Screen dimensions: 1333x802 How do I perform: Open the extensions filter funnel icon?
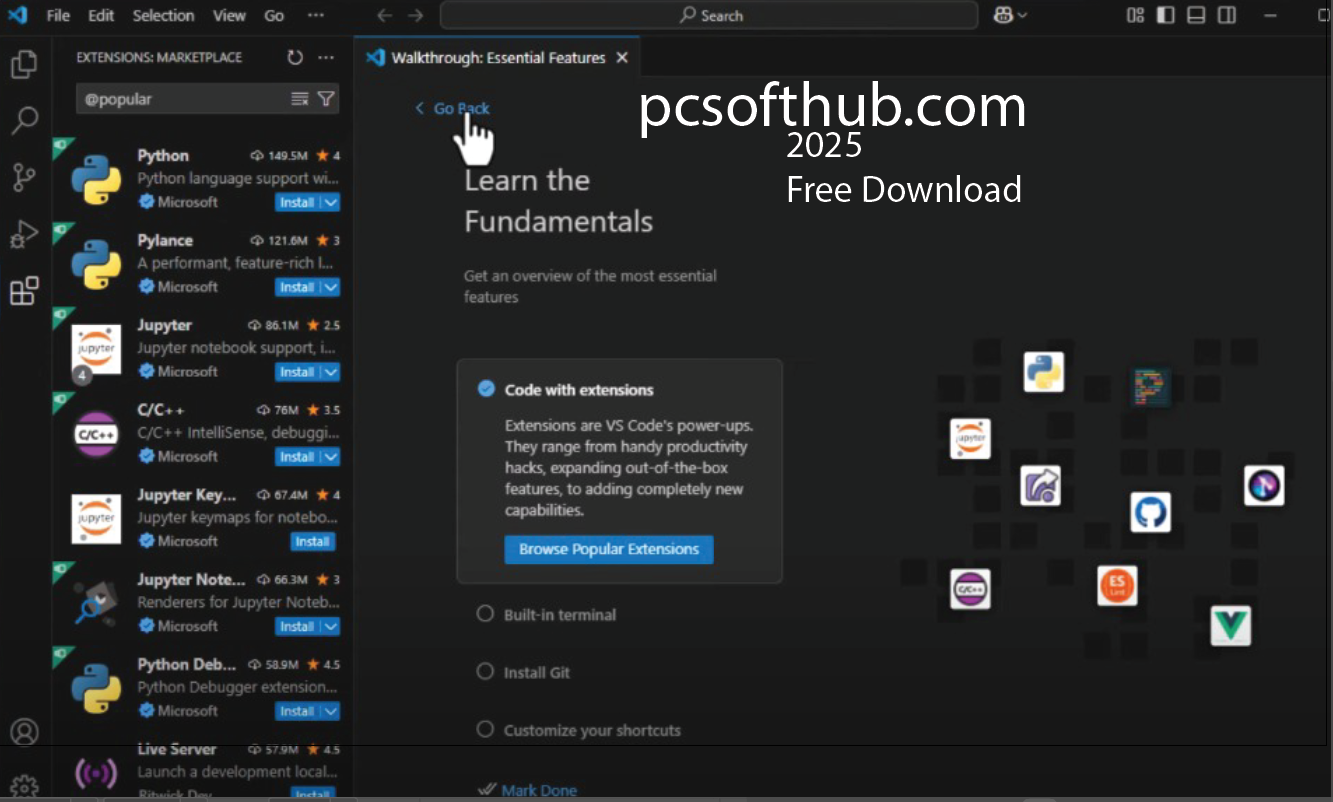point(326,99)
